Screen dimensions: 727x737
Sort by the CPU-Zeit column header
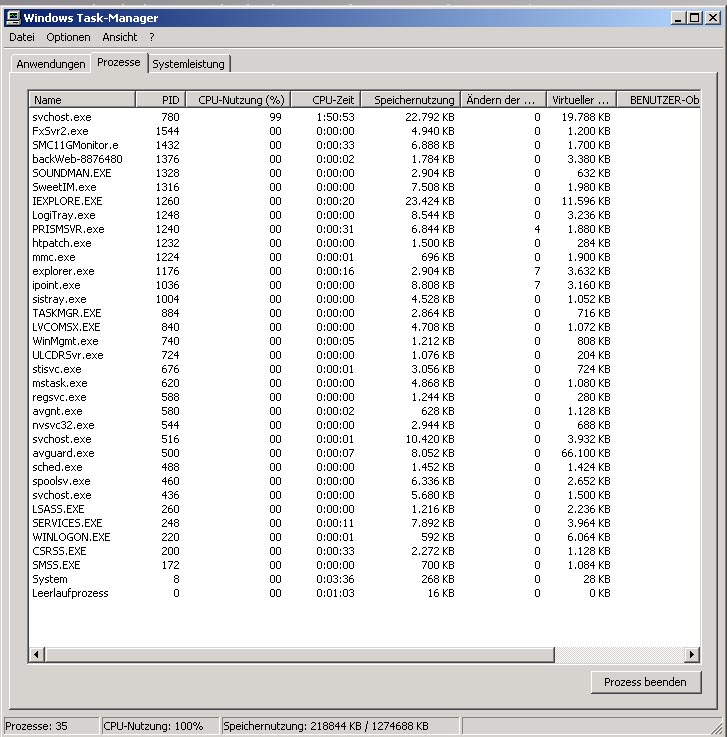(x=326, y=100)
